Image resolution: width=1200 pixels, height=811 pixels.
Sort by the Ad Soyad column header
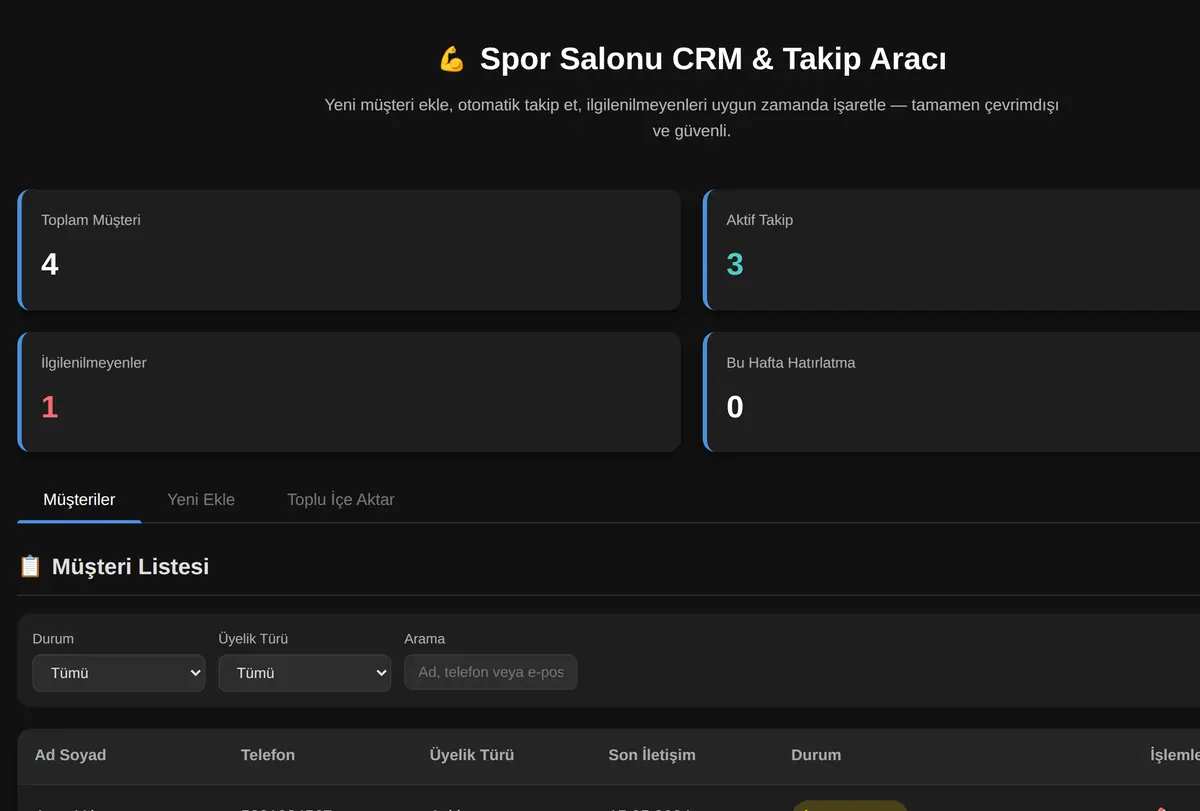tap(70, 755)
